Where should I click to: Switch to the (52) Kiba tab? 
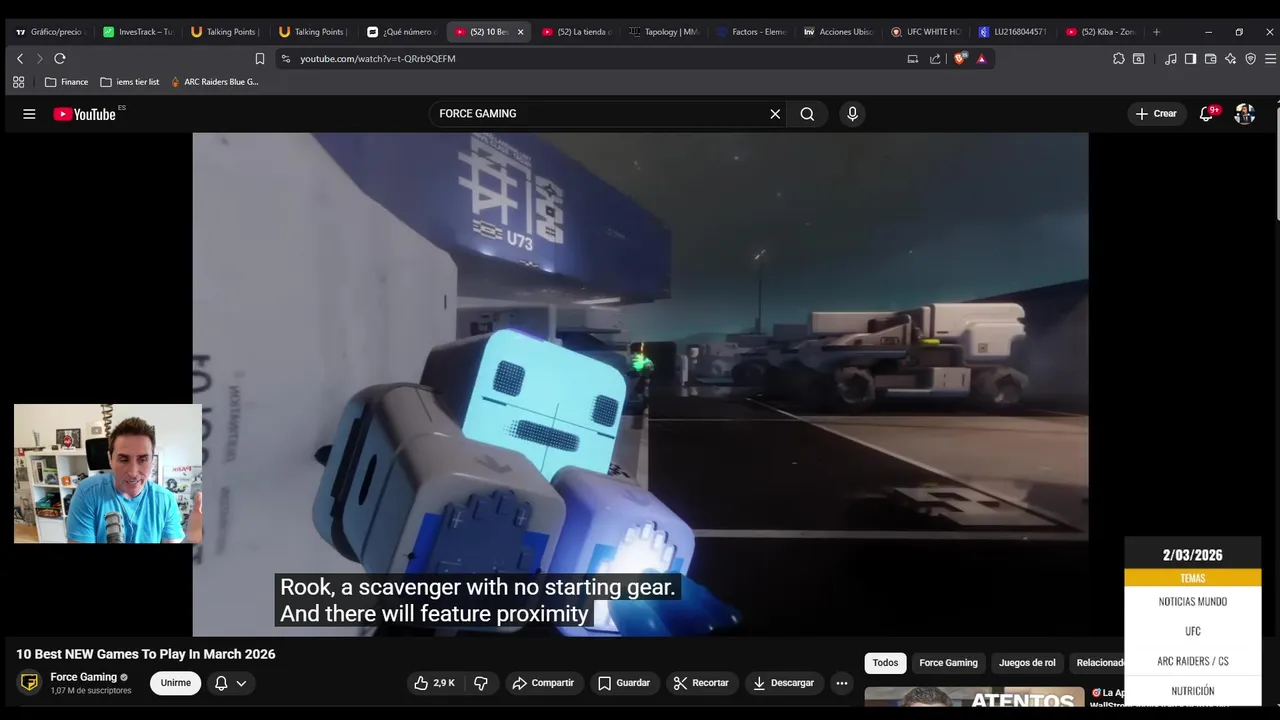click(x=1102, y=32)
